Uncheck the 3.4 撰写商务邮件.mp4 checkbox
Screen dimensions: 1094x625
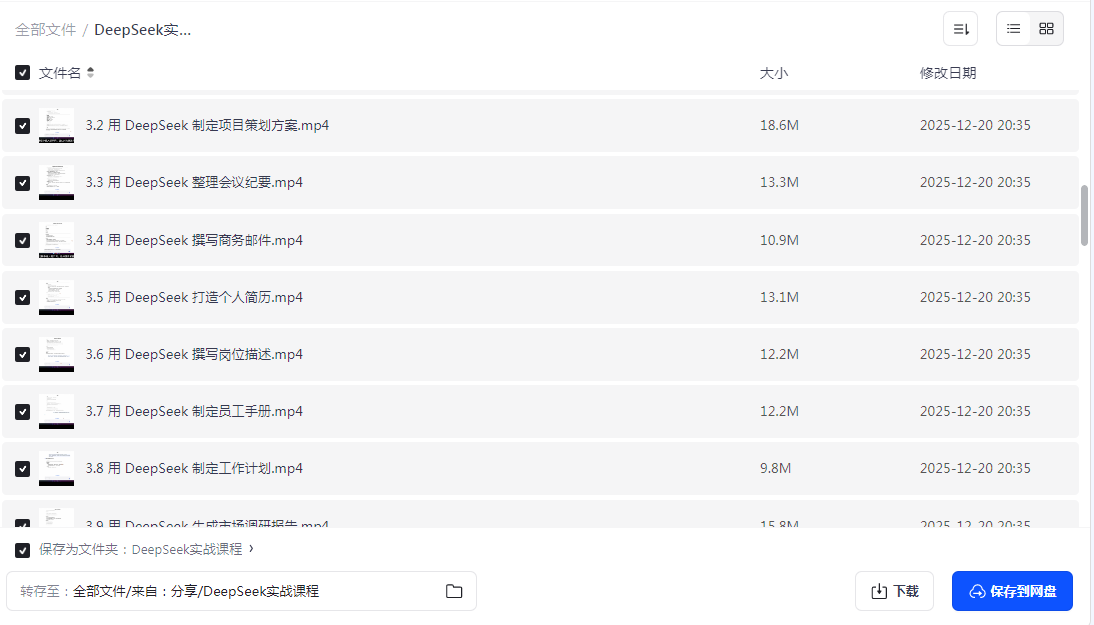[22, 240]
